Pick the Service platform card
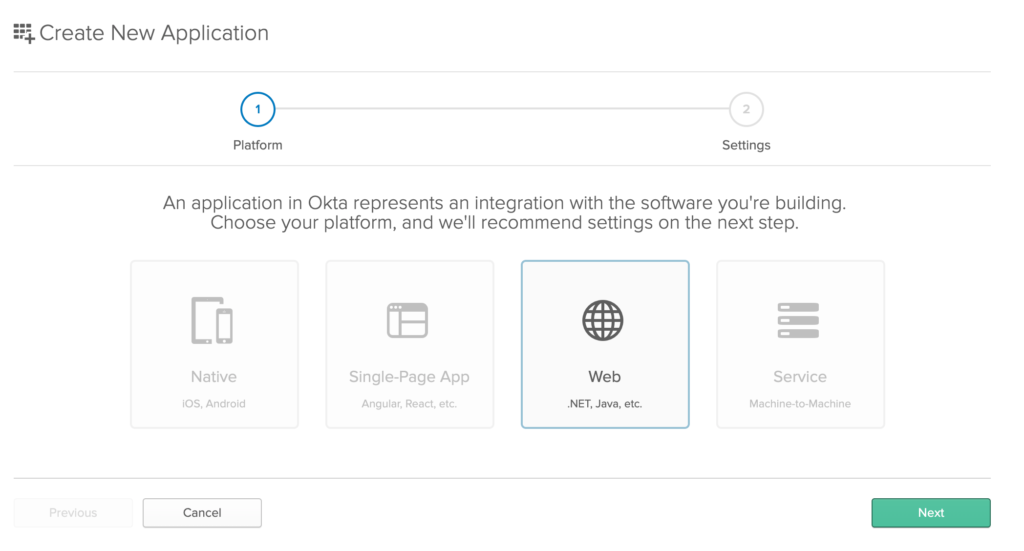 800,345
